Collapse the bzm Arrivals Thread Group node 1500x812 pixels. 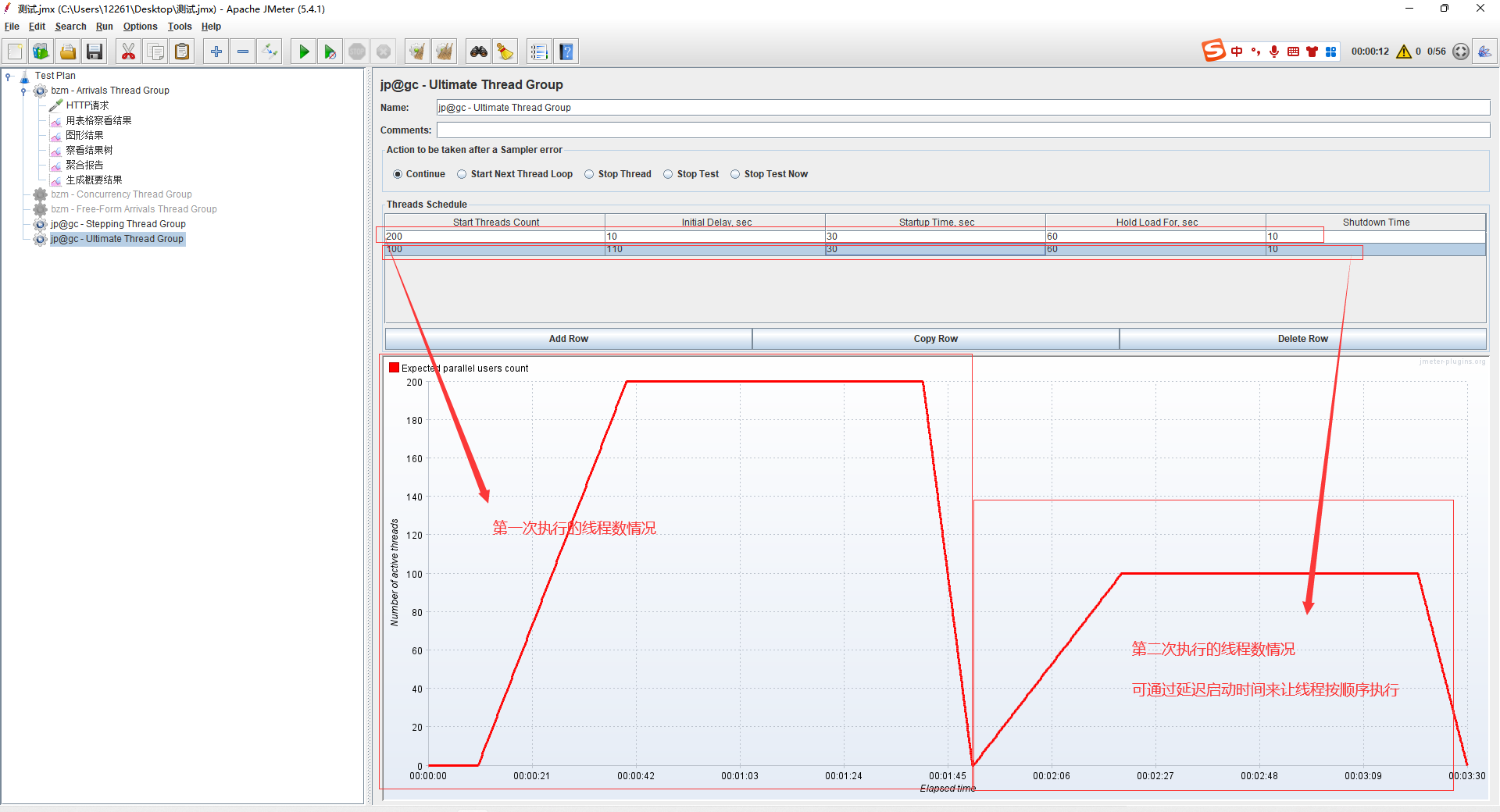23,91
